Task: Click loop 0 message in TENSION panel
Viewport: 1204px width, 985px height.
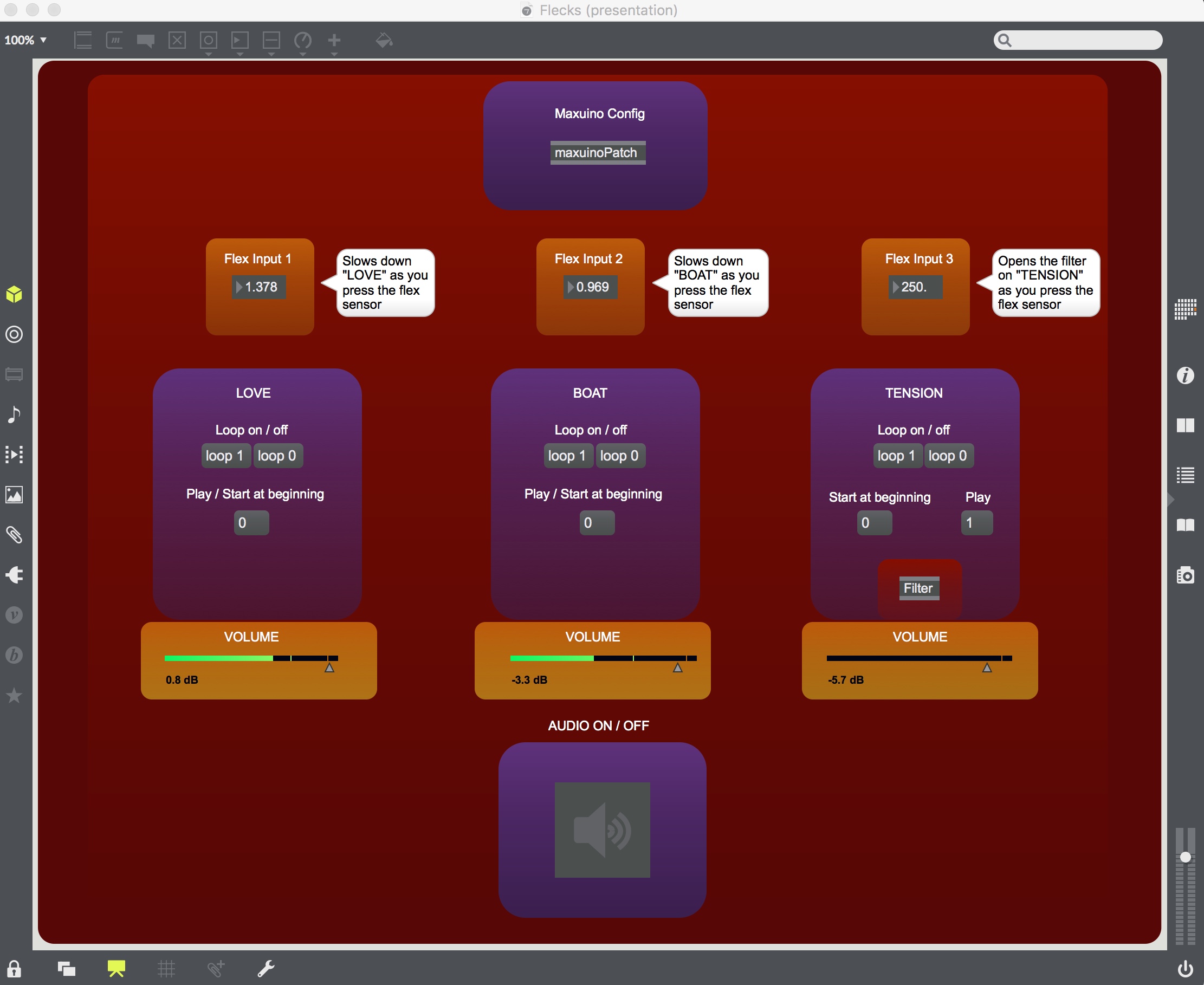Action: click(x=948, y=456)
